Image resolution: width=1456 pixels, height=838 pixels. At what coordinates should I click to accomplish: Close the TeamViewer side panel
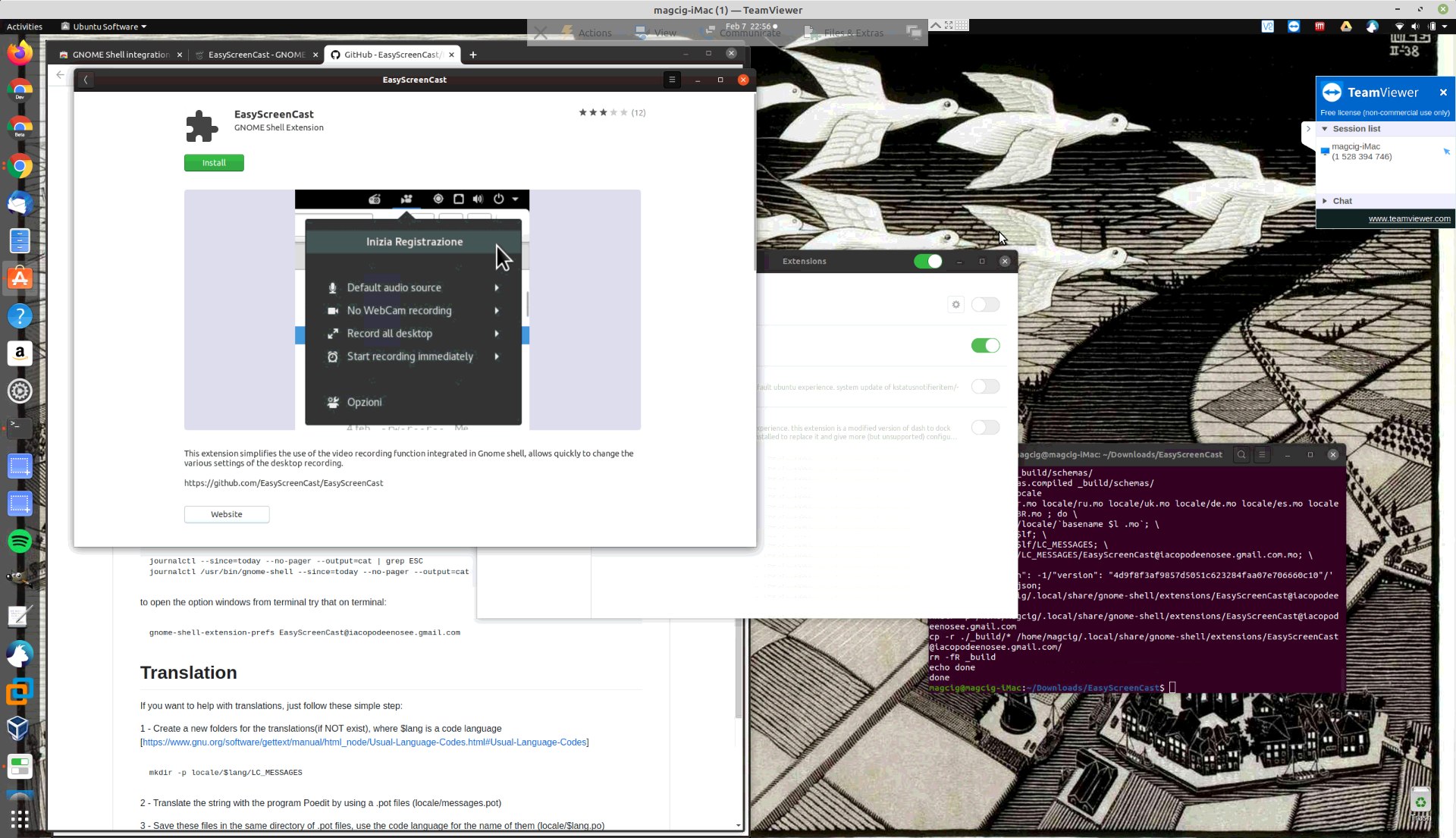pyautogui.click(x=1443, y=93)
